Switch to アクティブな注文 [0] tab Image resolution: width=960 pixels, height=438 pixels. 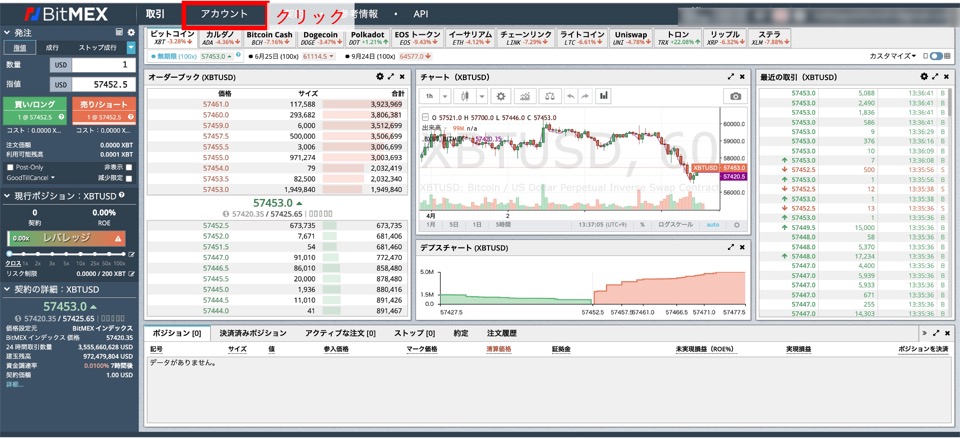coord(340,333)
